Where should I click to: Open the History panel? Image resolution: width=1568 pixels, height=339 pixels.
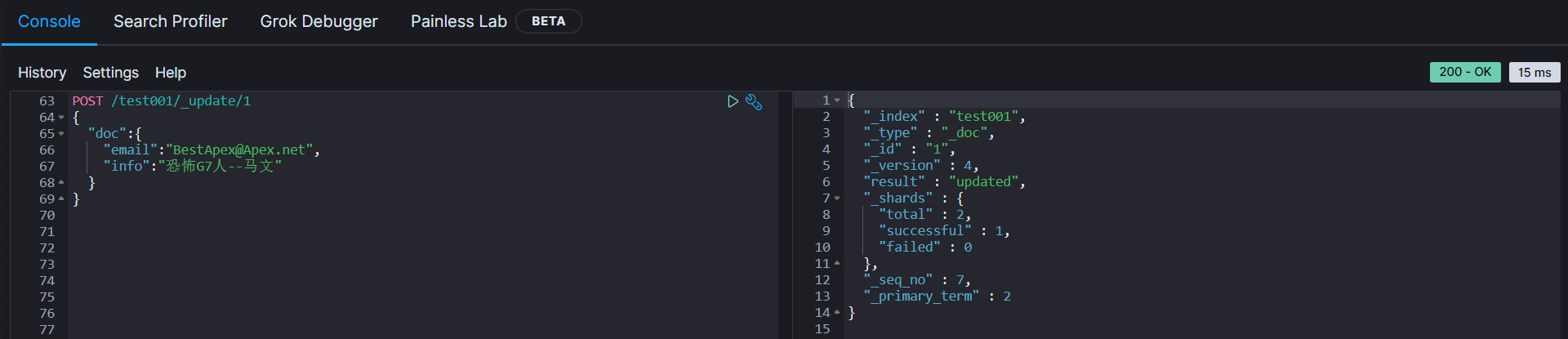click(42, 73)
